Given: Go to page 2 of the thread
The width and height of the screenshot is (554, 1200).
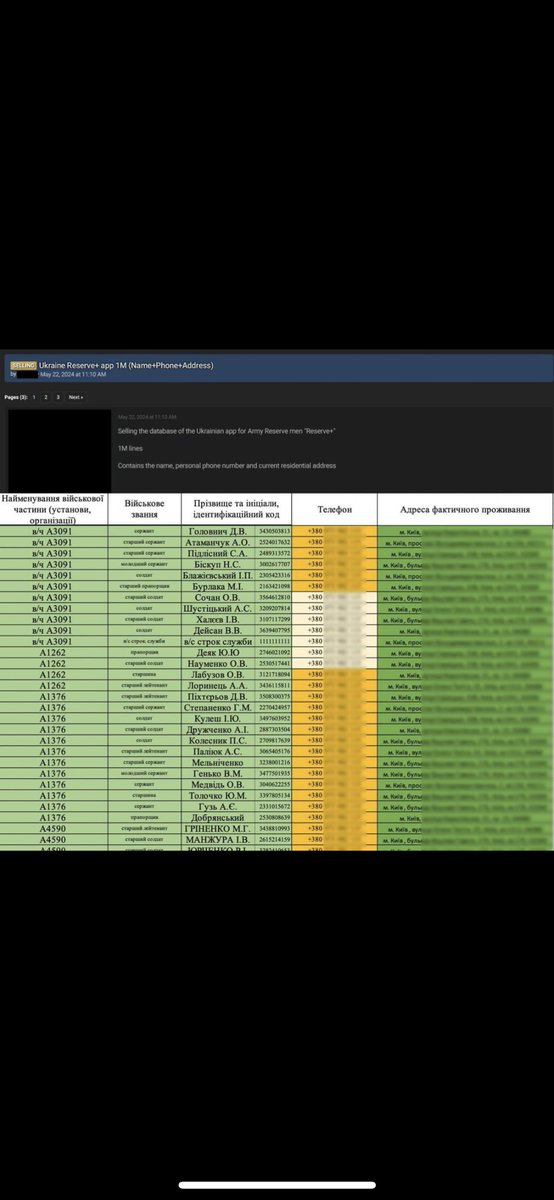Looking at the screenshot, I should (x=46, y=397).
